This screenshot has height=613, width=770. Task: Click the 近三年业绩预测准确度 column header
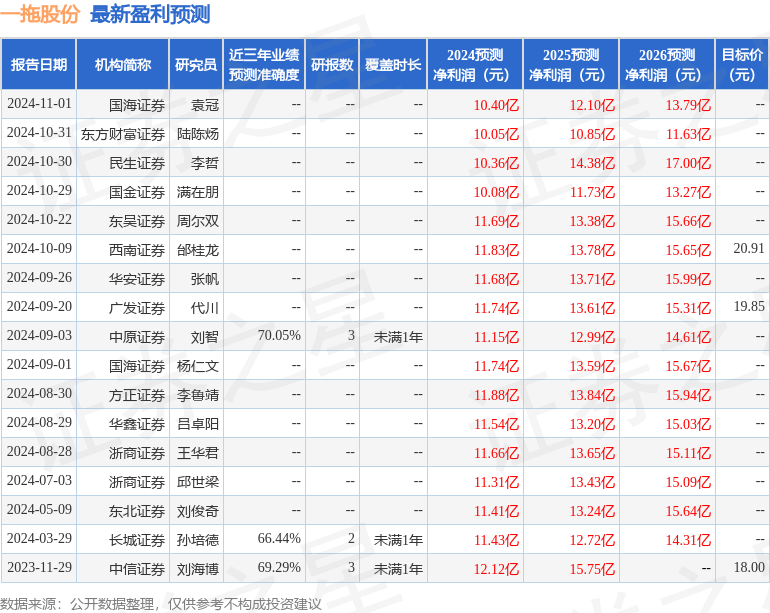(264, 64)
